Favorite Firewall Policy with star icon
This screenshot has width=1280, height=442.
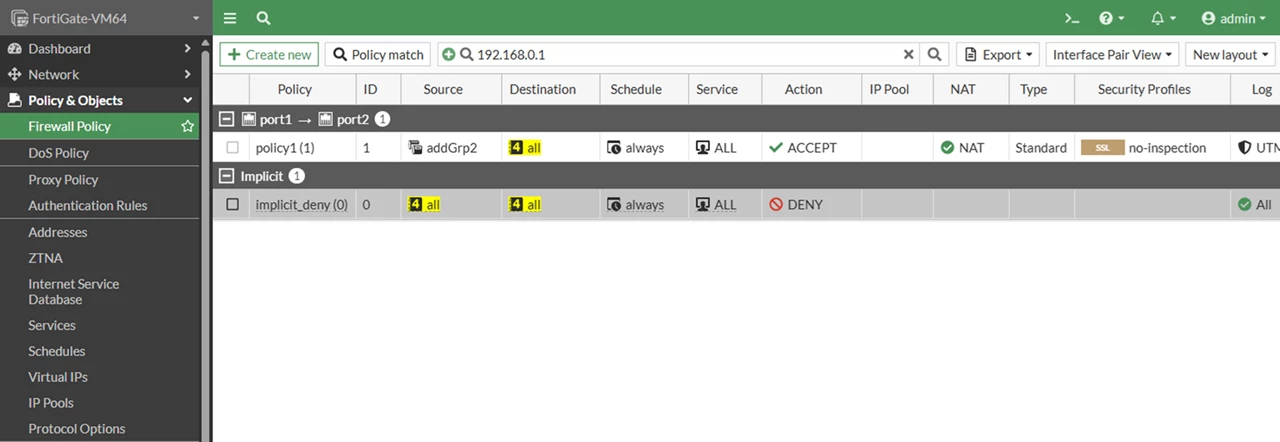click(187, 126)
